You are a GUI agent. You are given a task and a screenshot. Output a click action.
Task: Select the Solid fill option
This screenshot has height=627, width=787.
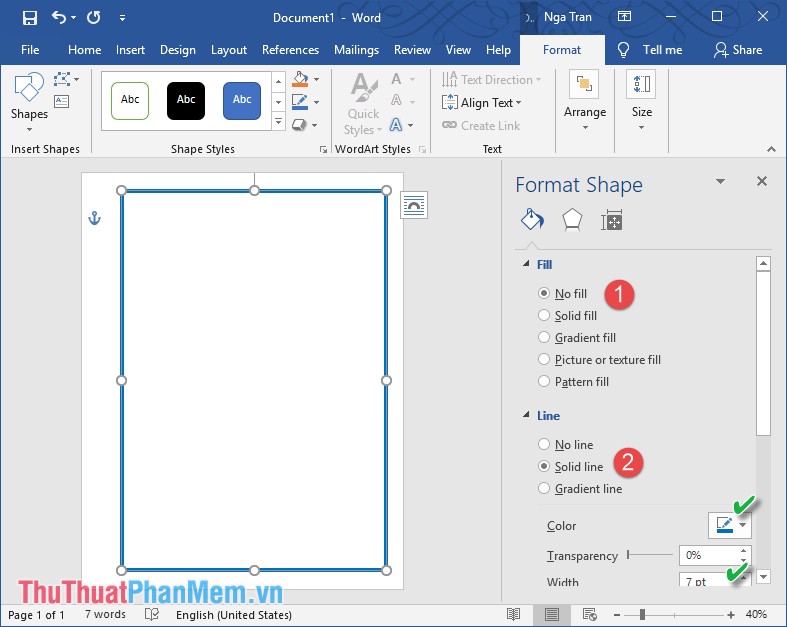[567, 316]
